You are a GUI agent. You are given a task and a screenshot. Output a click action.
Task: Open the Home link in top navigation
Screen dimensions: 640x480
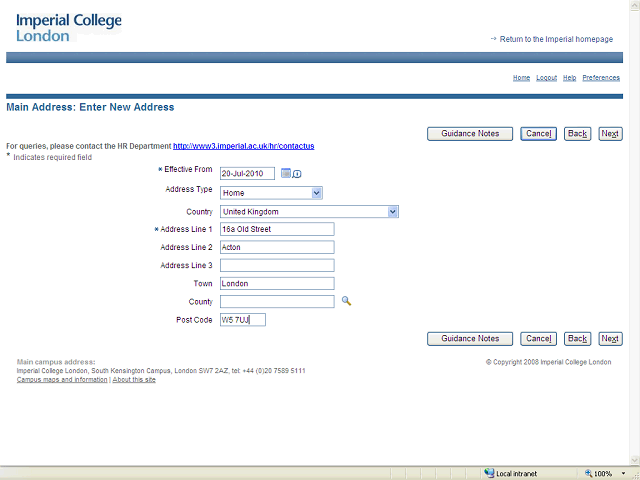(x=521, y=77)
